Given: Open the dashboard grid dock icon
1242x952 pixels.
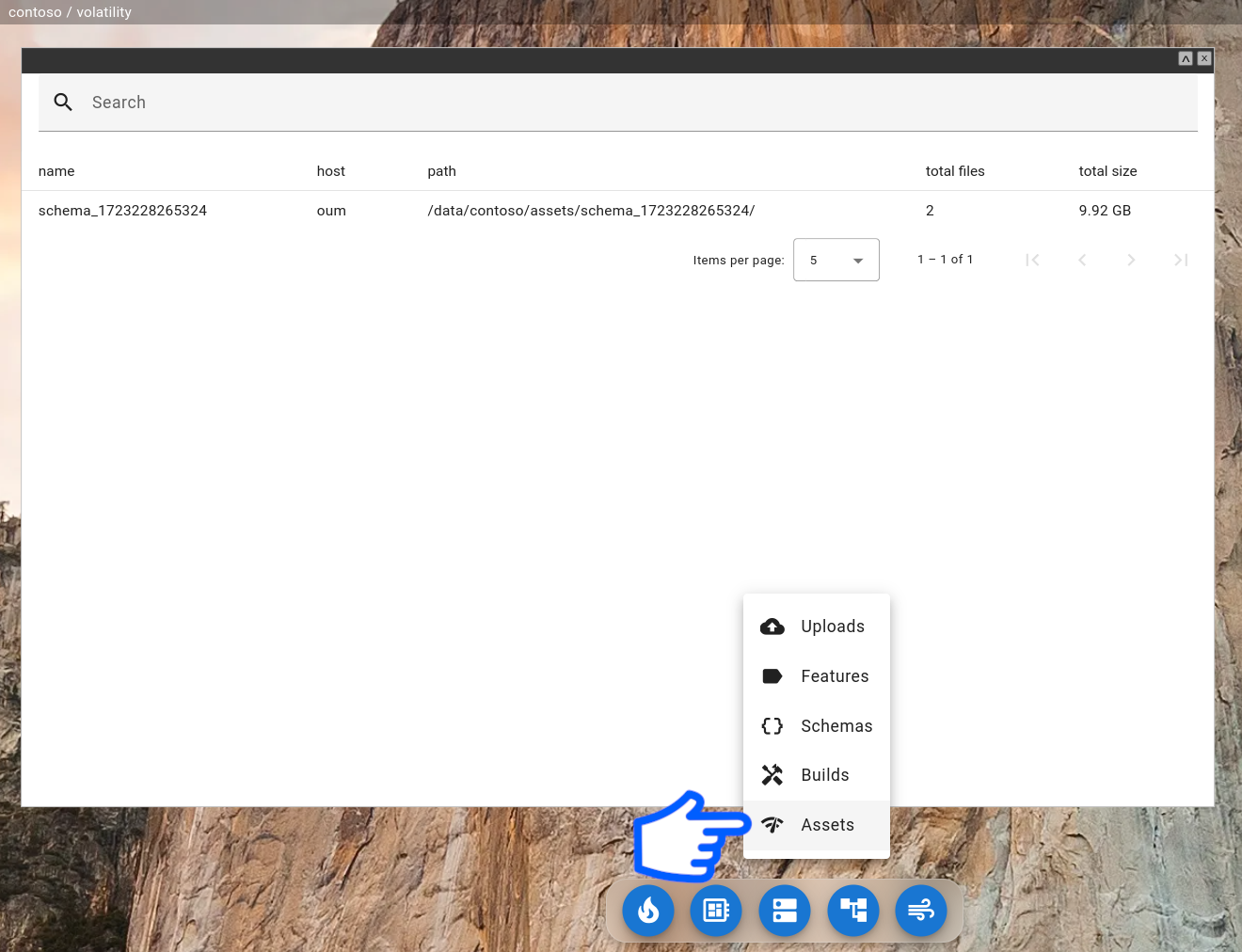Looking at the screenshot, I should (716, 911).
